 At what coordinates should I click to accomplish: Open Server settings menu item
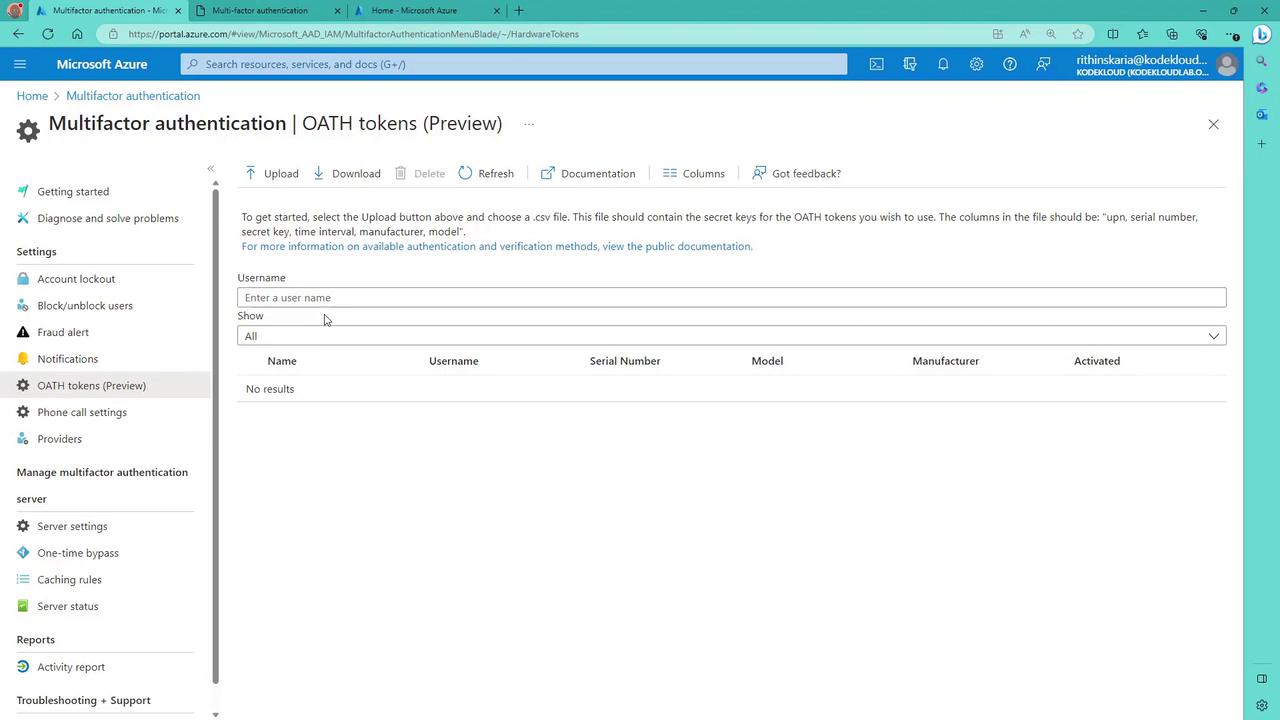pos(72,527)
